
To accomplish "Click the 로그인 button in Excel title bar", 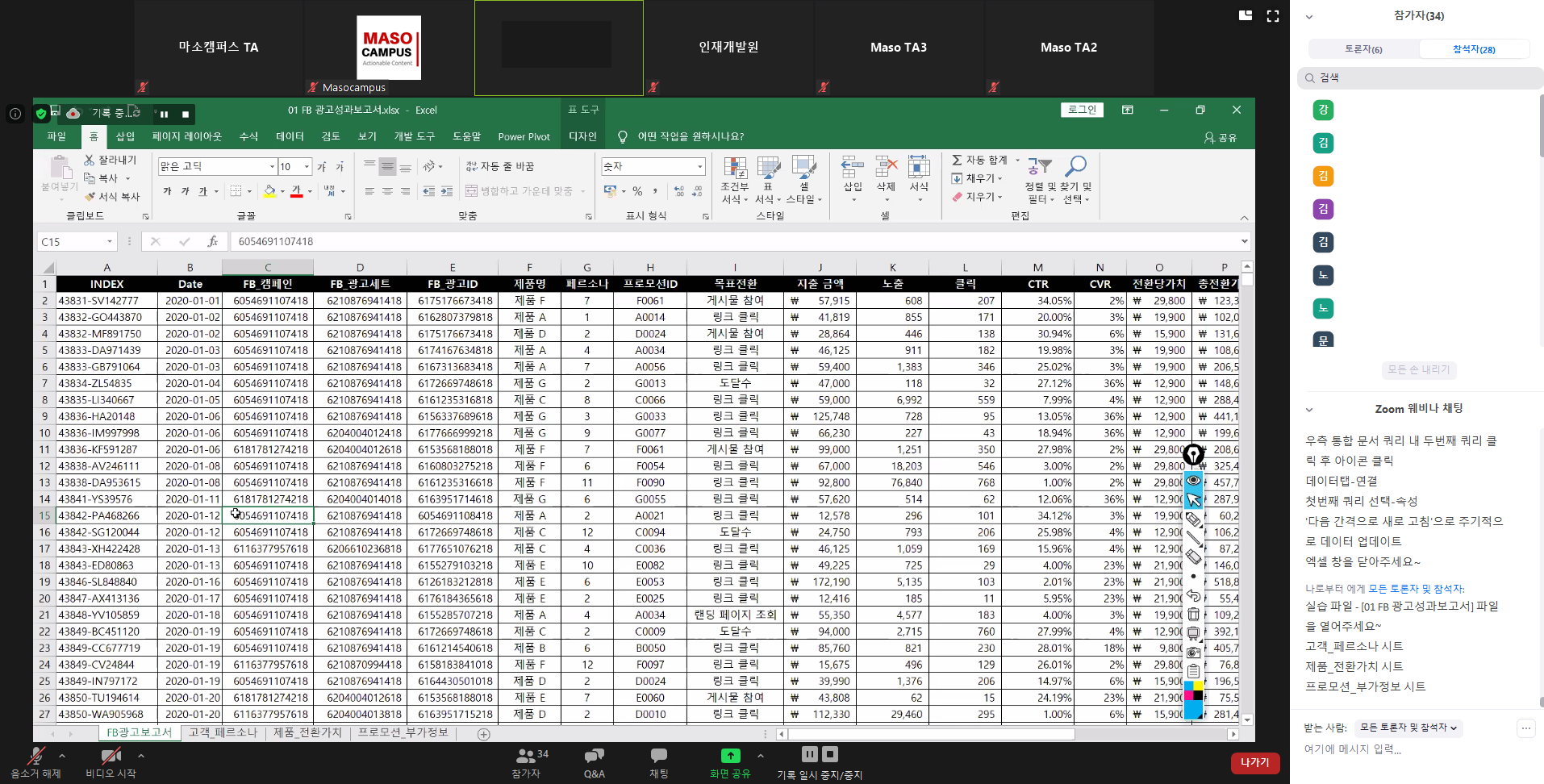I will [1082, 110].
